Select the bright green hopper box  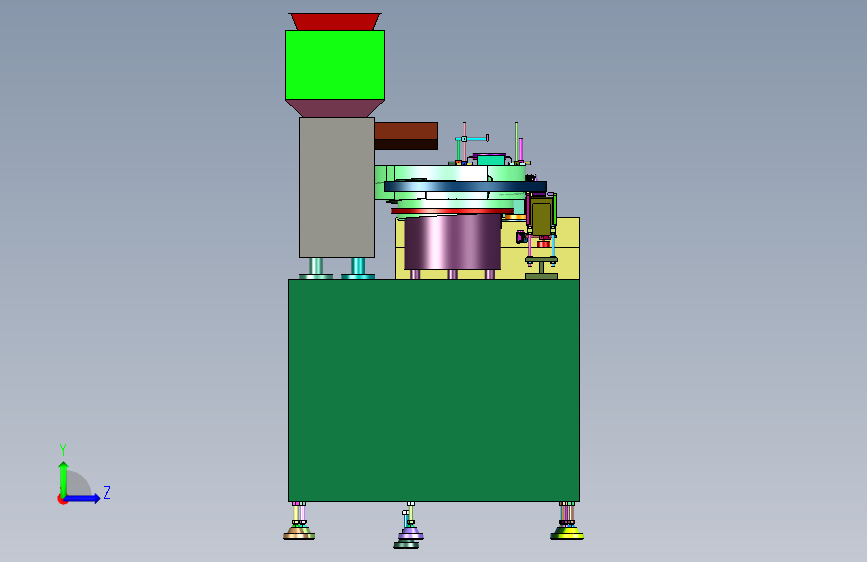point(335,65)
